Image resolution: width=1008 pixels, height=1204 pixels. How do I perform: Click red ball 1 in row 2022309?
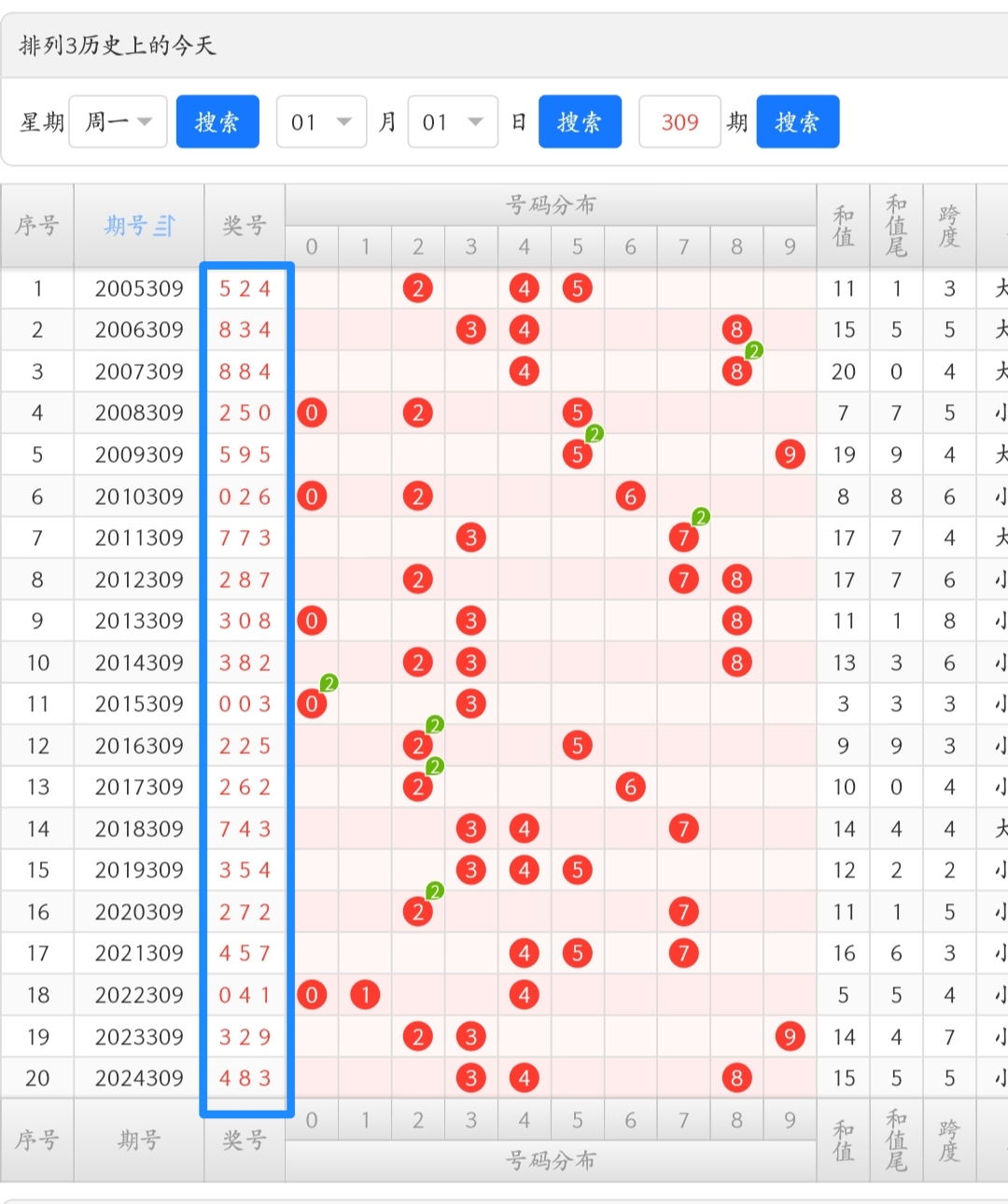[x=365, y=995]
